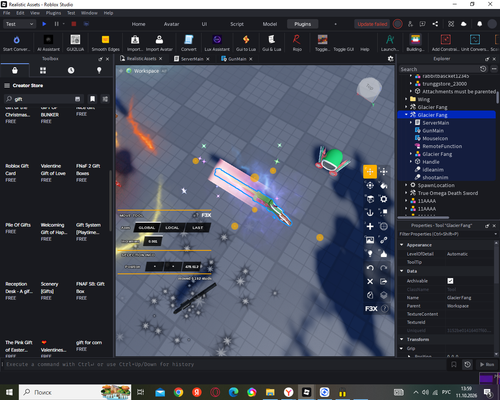
Task: Switch to the Script ribbon tab
Action: 237,24
